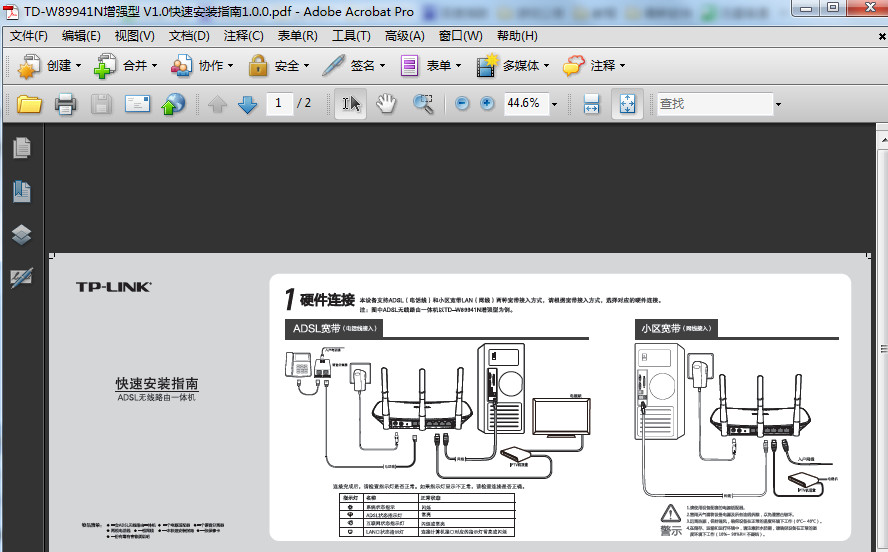The height and width of the screenshot is (552, 888).
Task: Expand the 注释 dropdown arrow
Action: (622, 66)
